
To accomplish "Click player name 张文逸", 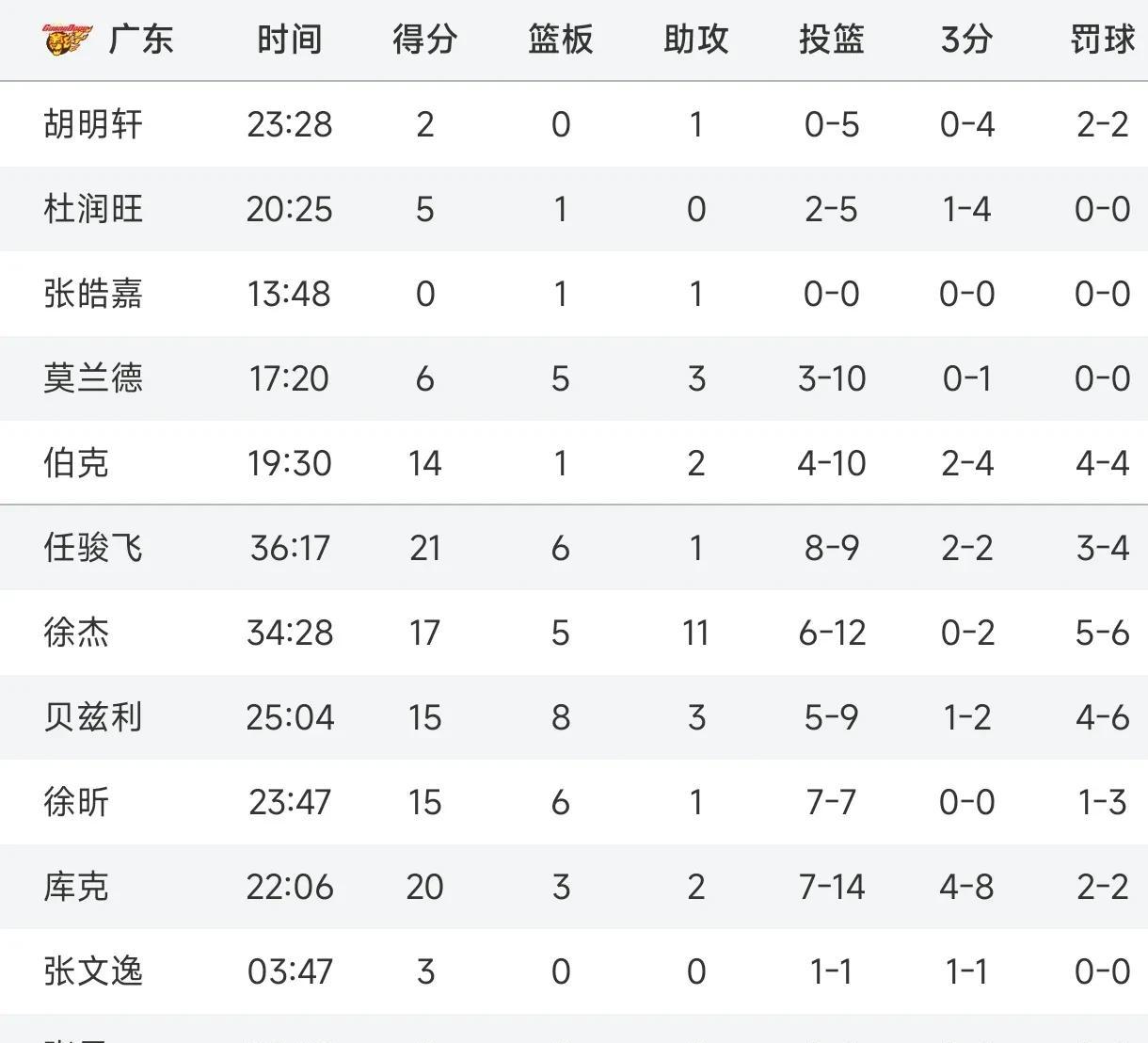I will coord(93,971).
